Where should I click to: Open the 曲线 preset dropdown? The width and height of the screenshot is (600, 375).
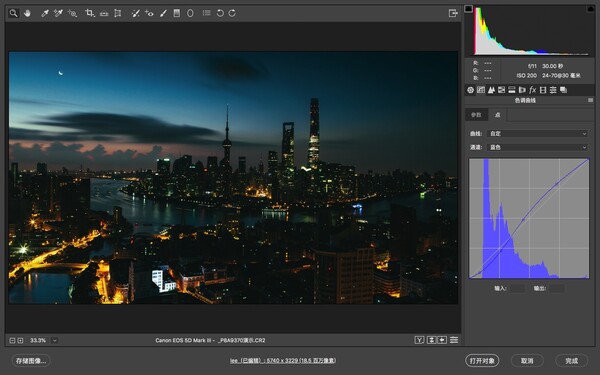[538, 134]
